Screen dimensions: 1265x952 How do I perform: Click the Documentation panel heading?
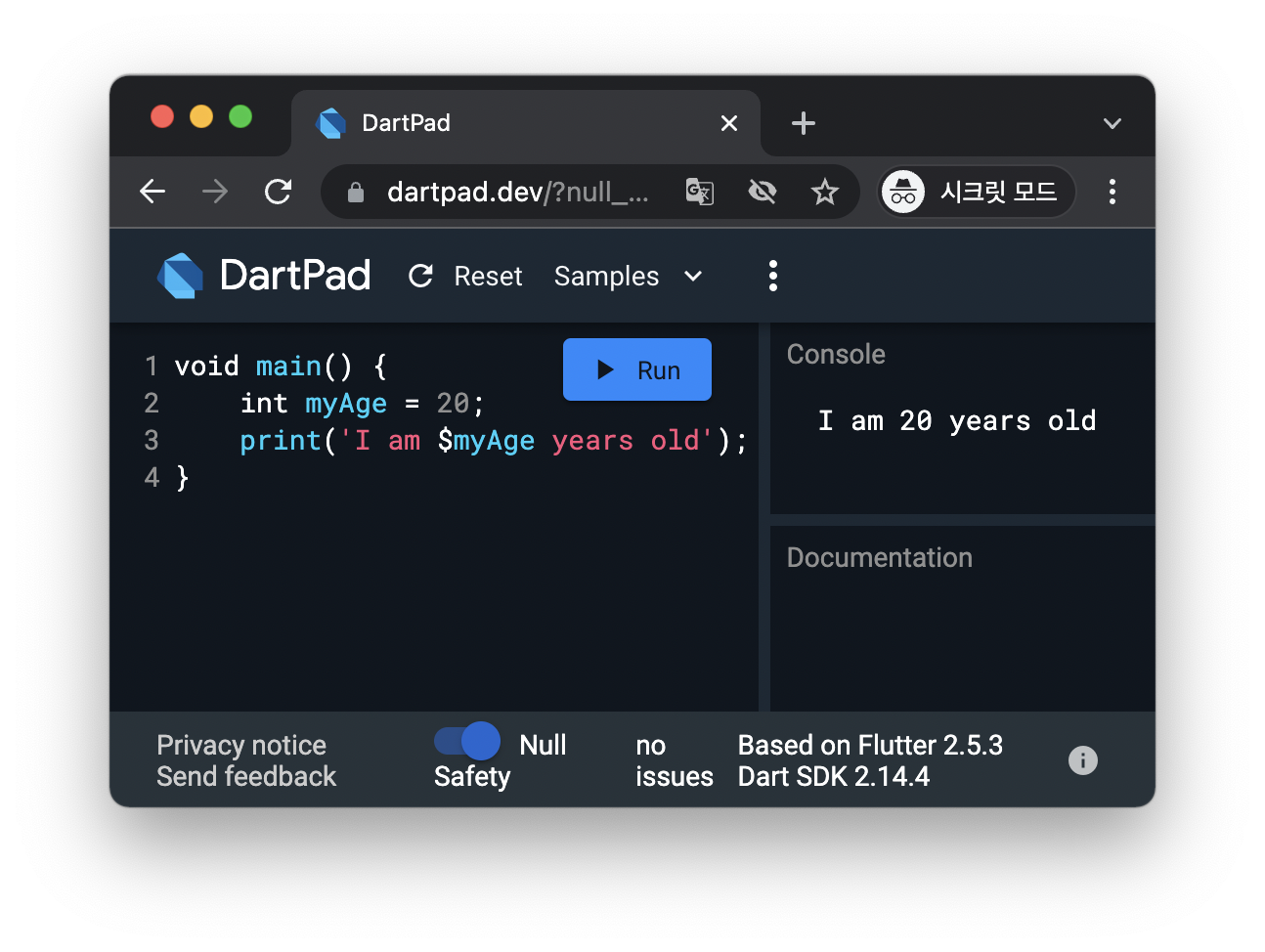tap(879, 557)
